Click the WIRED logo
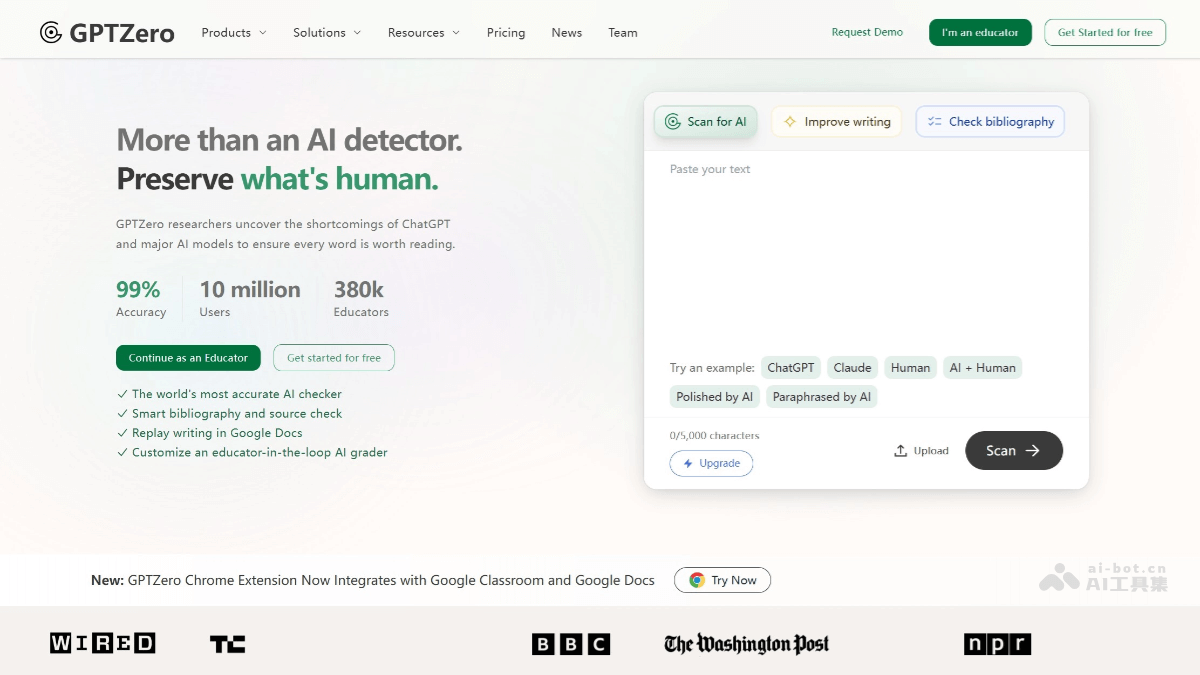Screen dimensions: 1200x675 click(x=103, y=643)
